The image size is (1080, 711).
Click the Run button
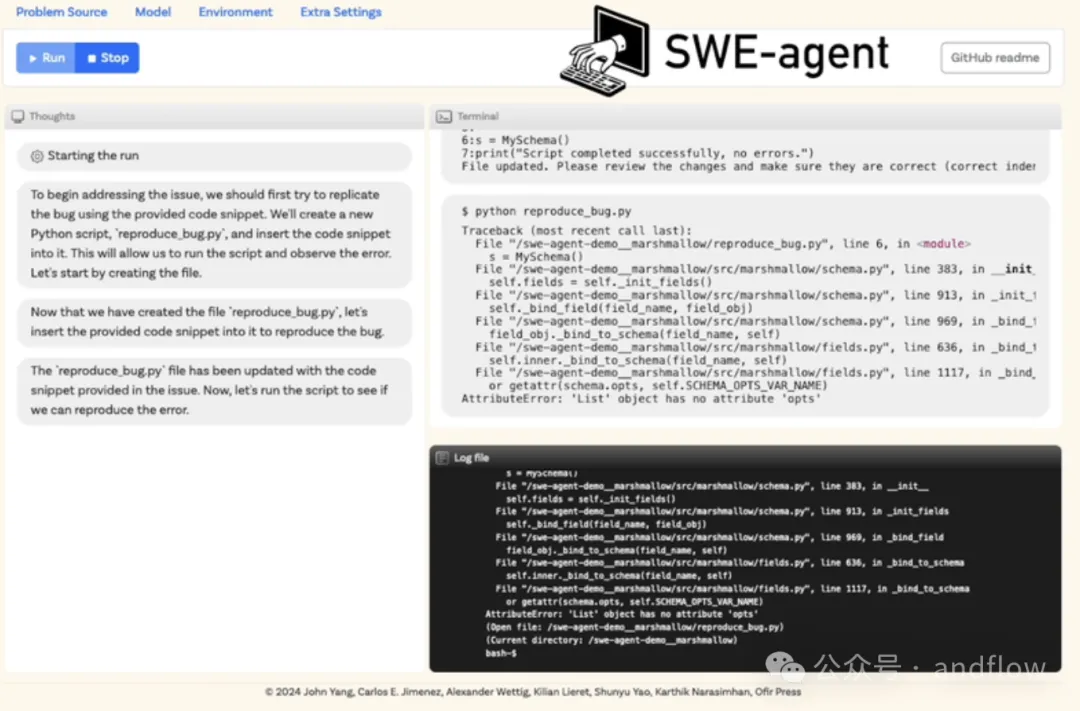click(46, 58)
